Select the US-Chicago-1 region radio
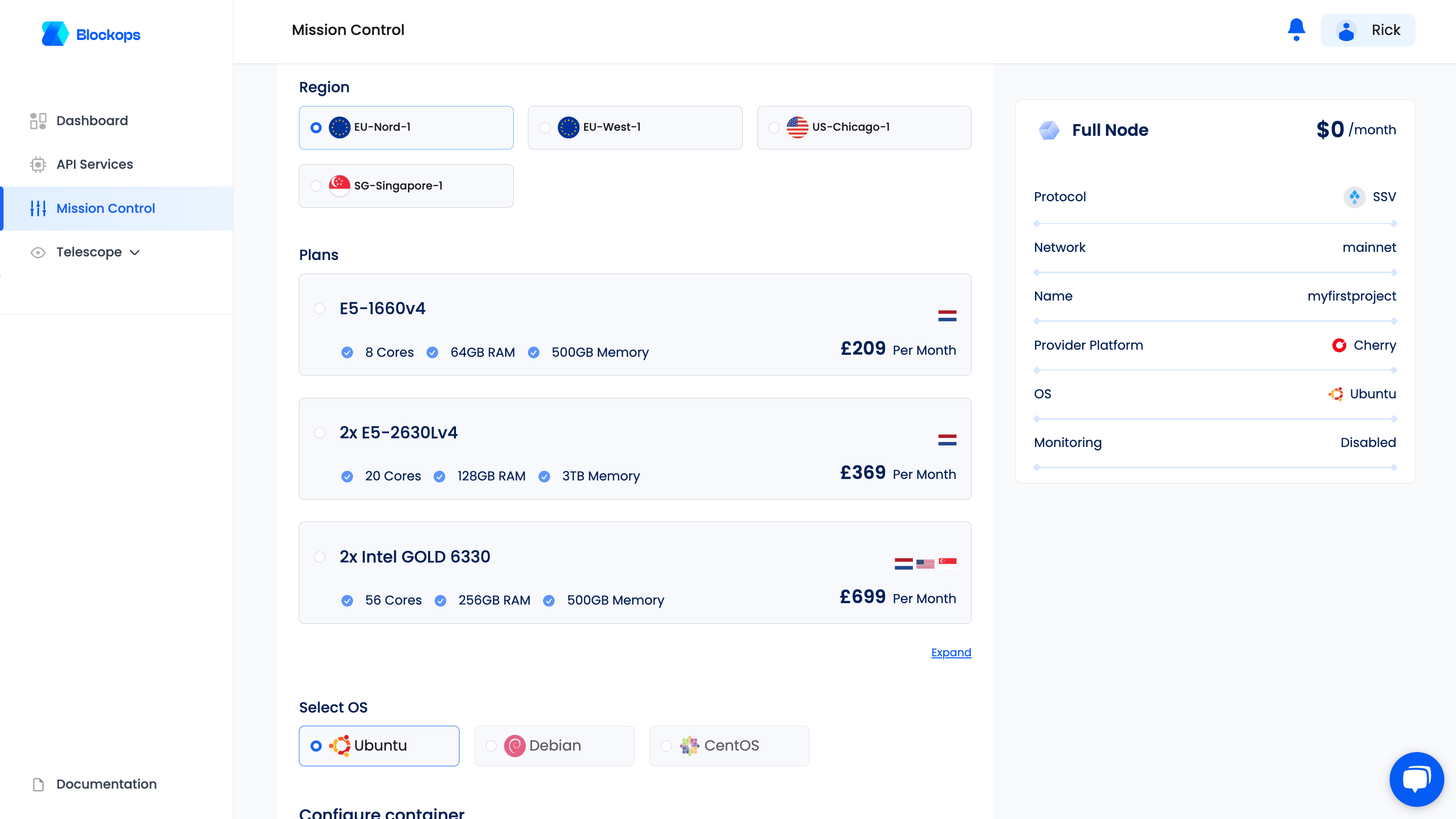Viewport: 1456px width, 819px height. (774, 127)
